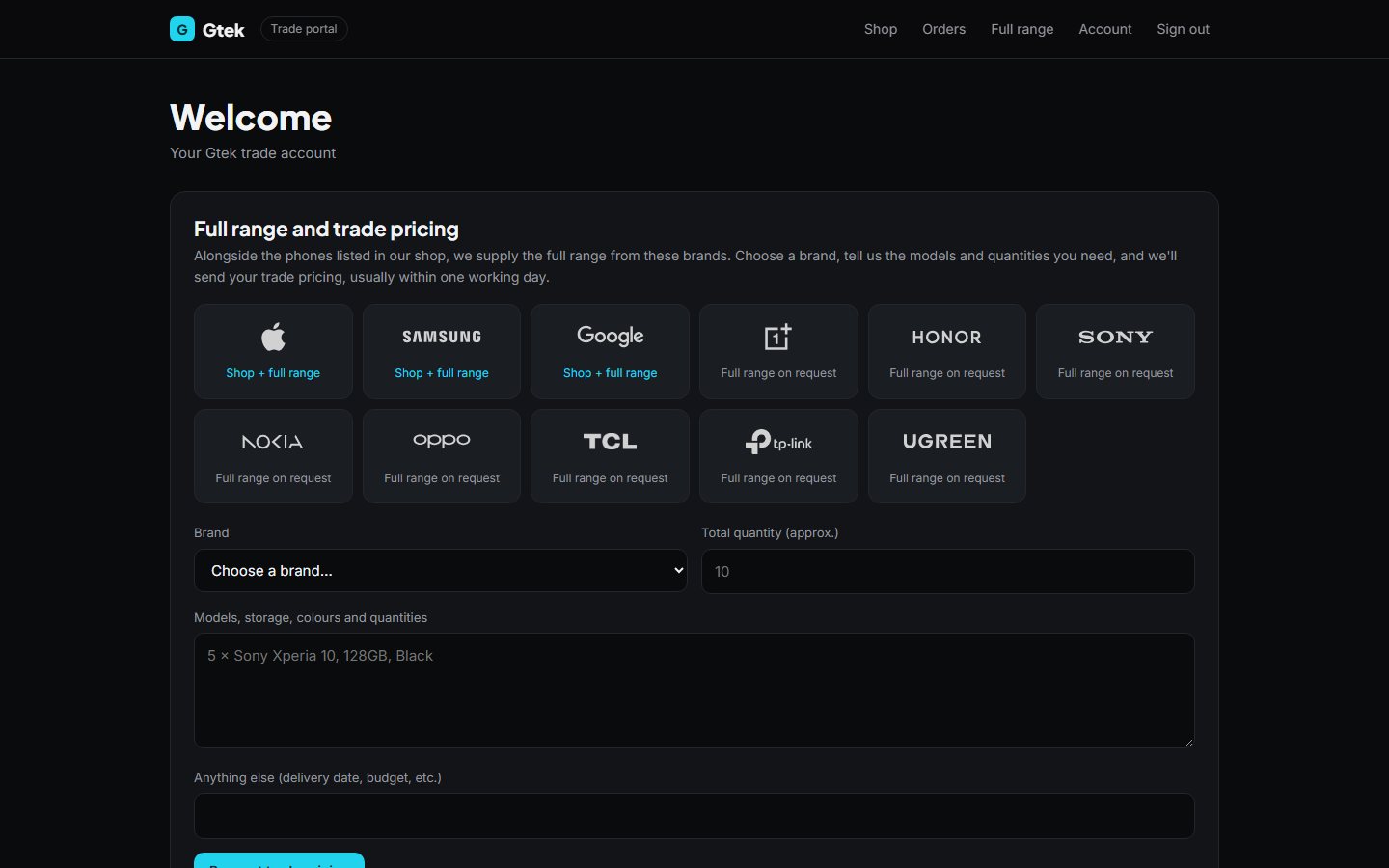
Task: Open Full range in top navigation
Action: pyautogui.click(x=1022, y=29)
